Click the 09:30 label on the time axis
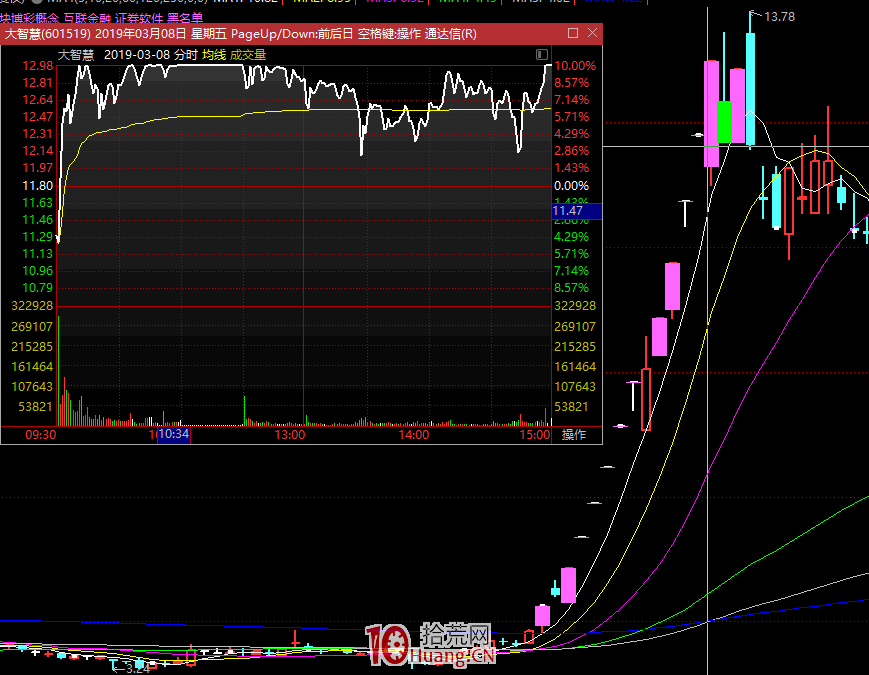The height and width of the screenshot is (675, 869). pos(40,434)
